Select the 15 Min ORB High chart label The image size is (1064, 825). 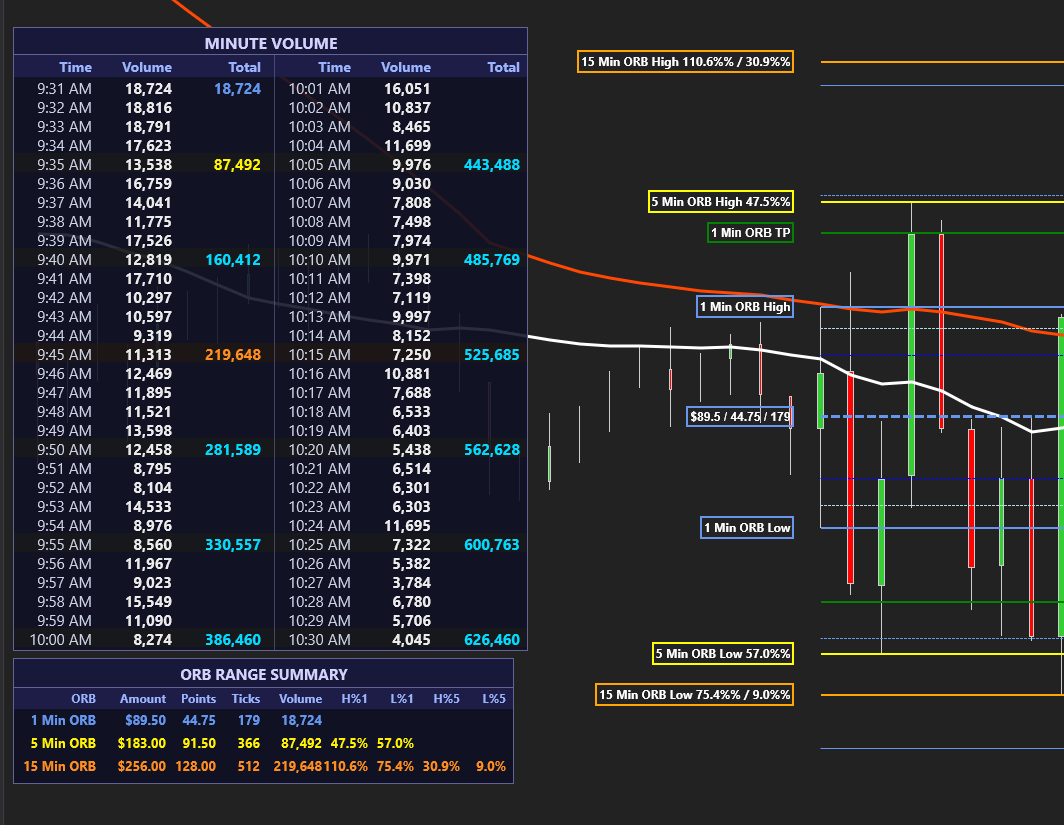click(x=685, y=62)
